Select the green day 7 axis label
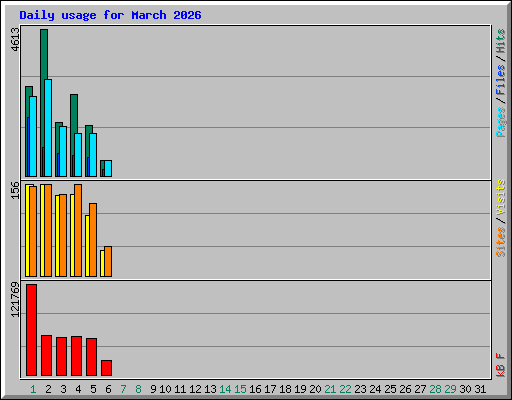 pyautogui.click(x=123, y=389)
